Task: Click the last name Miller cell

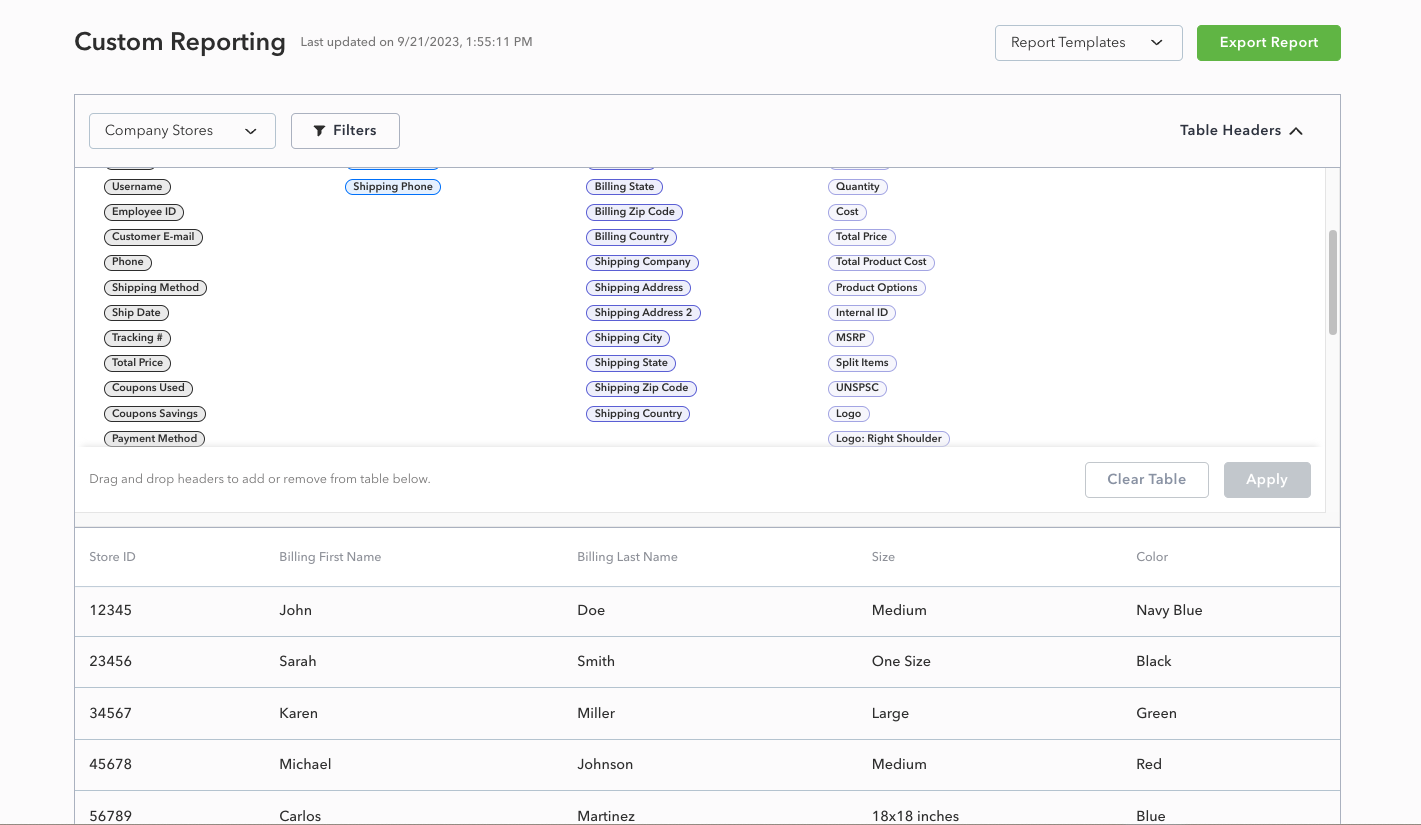Action: pyautogui.click(x=596, y=714)
